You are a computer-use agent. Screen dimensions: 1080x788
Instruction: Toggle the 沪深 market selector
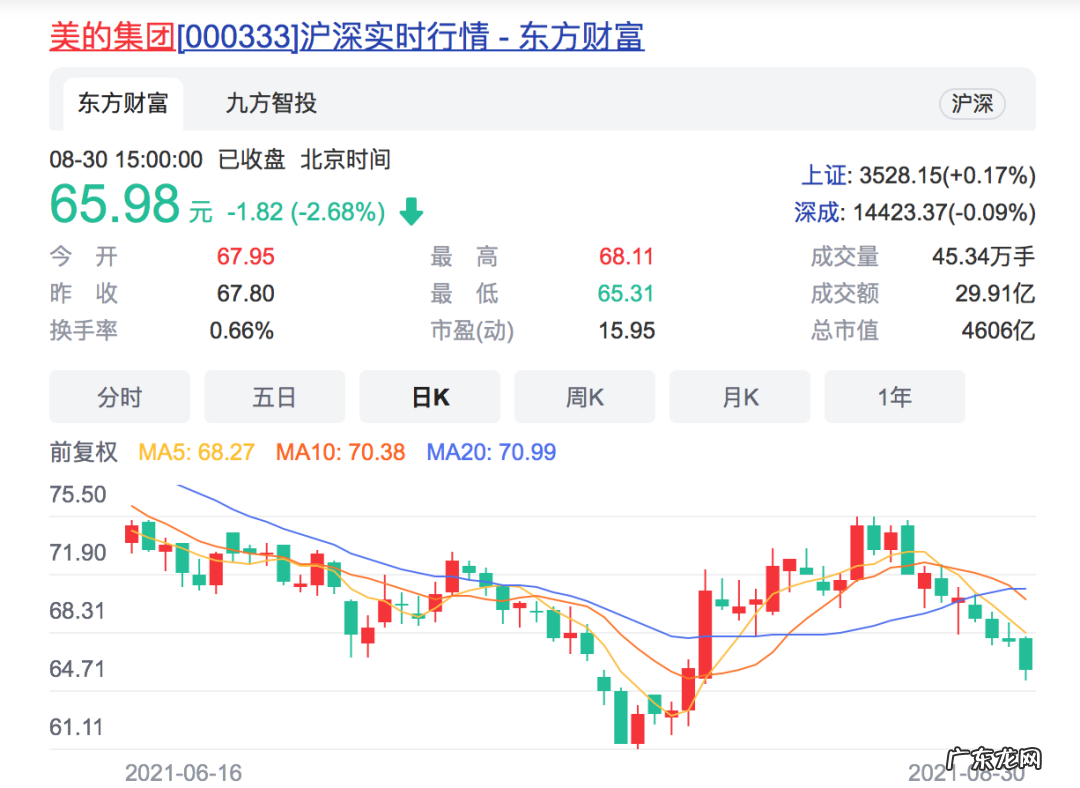(971, 104)
